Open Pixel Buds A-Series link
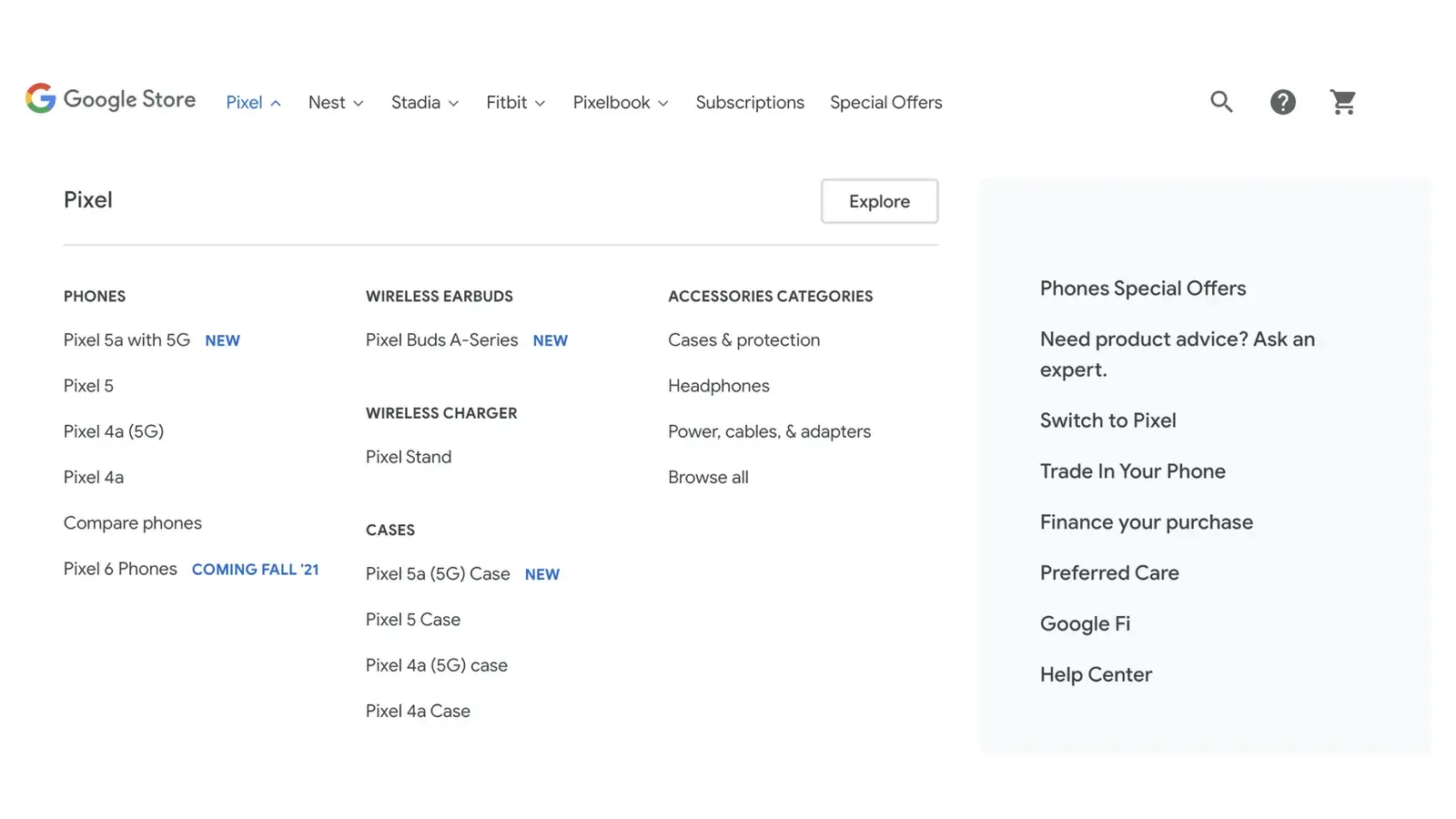The height and width of the screenshot is (819, 1456). coord(441,340)
